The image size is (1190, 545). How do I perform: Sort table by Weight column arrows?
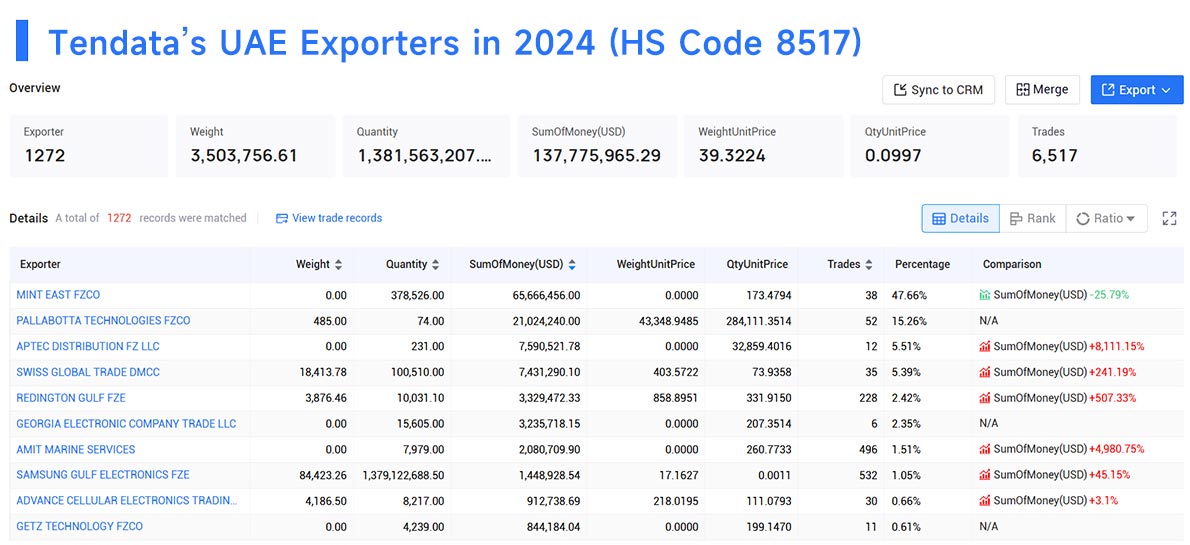[x=338, y=264]
